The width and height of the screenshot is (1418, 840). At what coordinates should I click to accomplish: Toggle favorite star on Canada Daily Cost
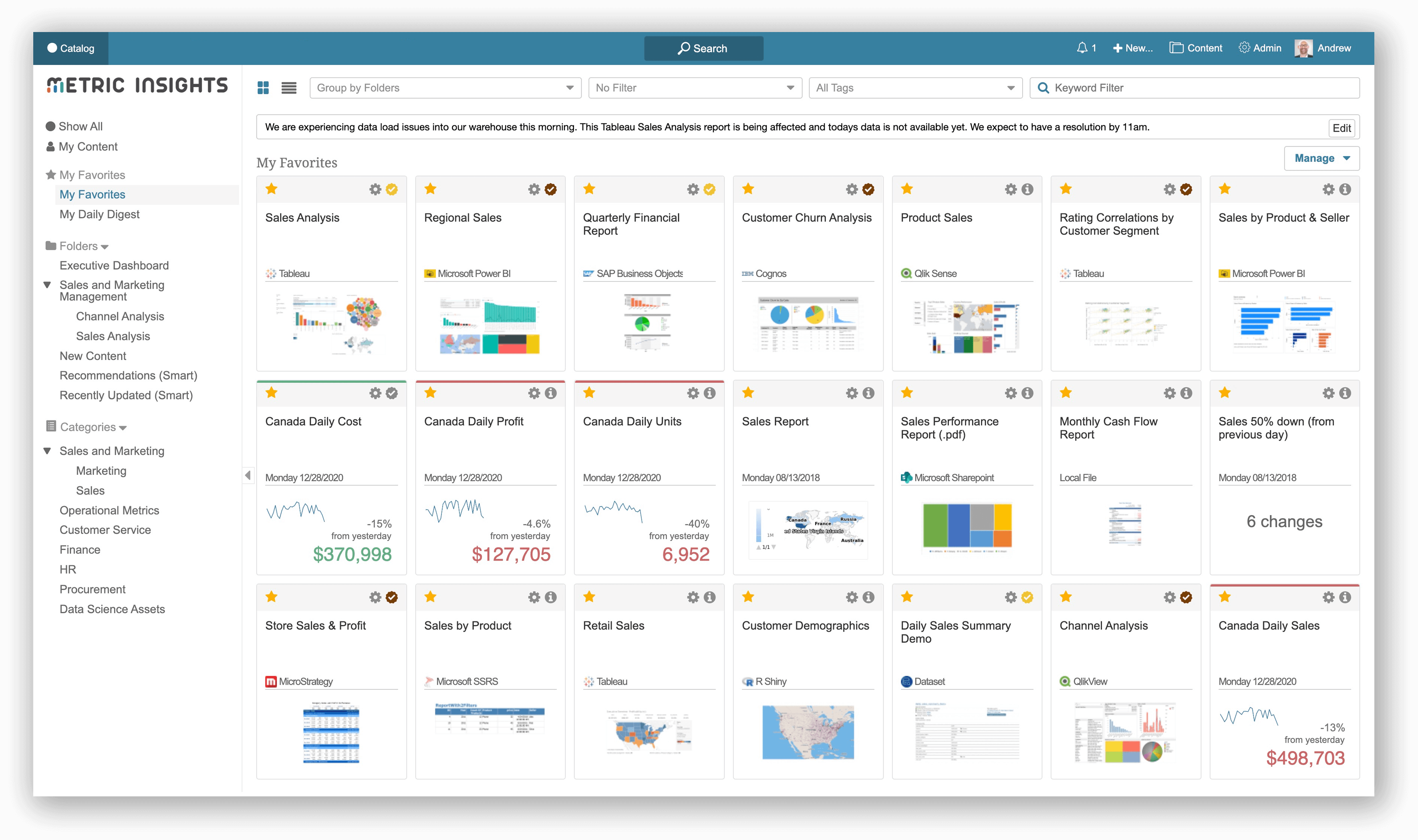pyautogui.click(x=271, y=392)
